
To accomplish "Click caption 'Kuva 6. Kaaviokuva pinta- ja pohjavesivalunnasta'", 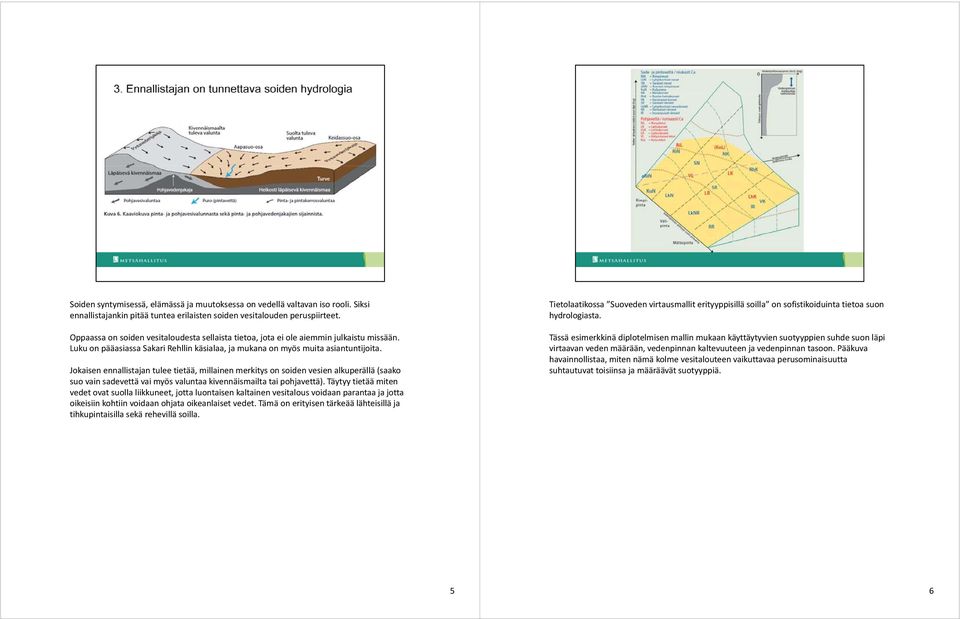I will 213,214.
